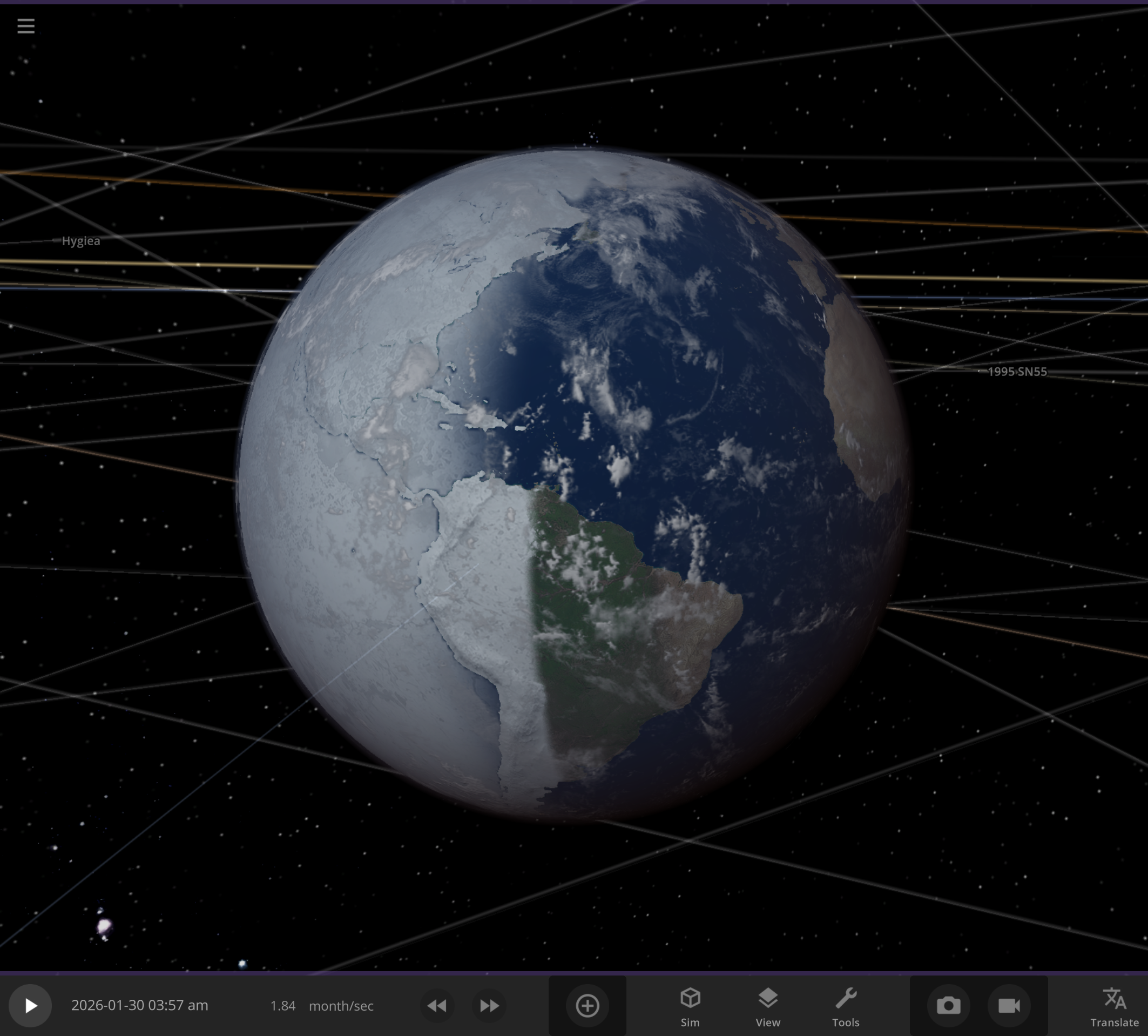Viewport: 1148px width, 1036px height.
Task: Start video recording
Action: (1010, 1005)
